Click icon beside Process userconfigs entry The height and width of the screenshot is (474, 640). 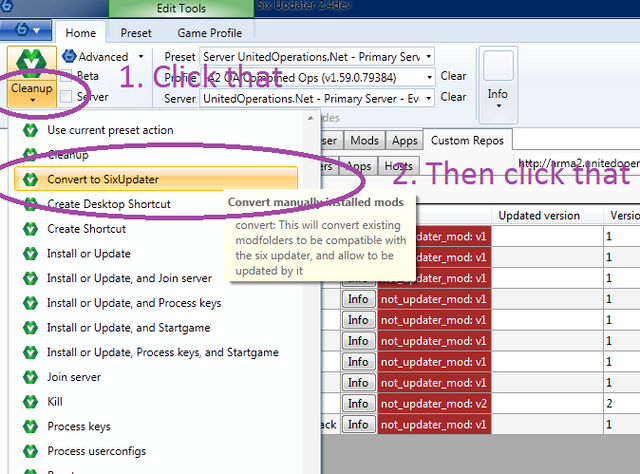(30, 451)
